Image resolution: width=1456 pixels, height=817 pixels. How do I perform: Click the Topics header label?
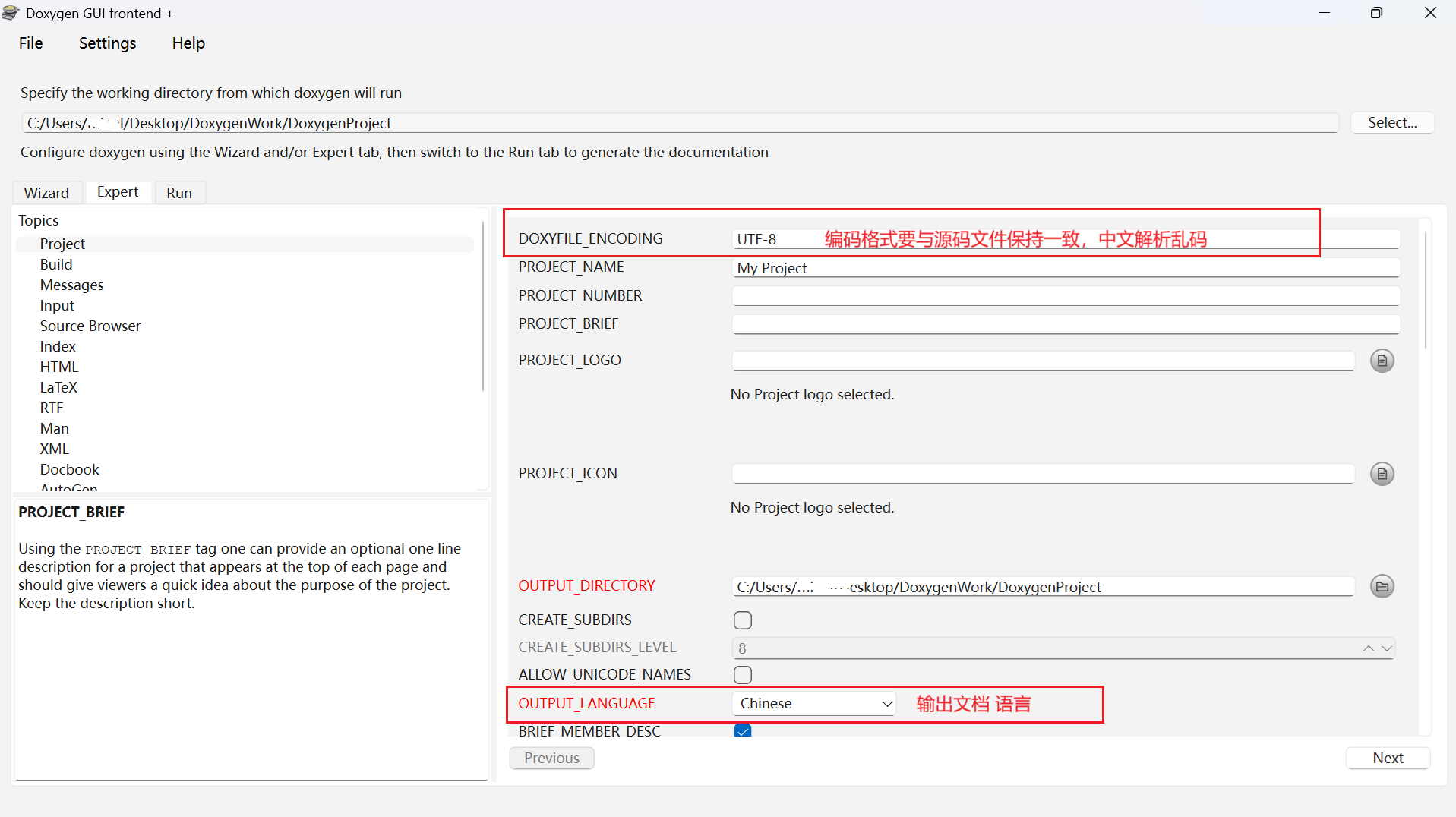[39, 220]
